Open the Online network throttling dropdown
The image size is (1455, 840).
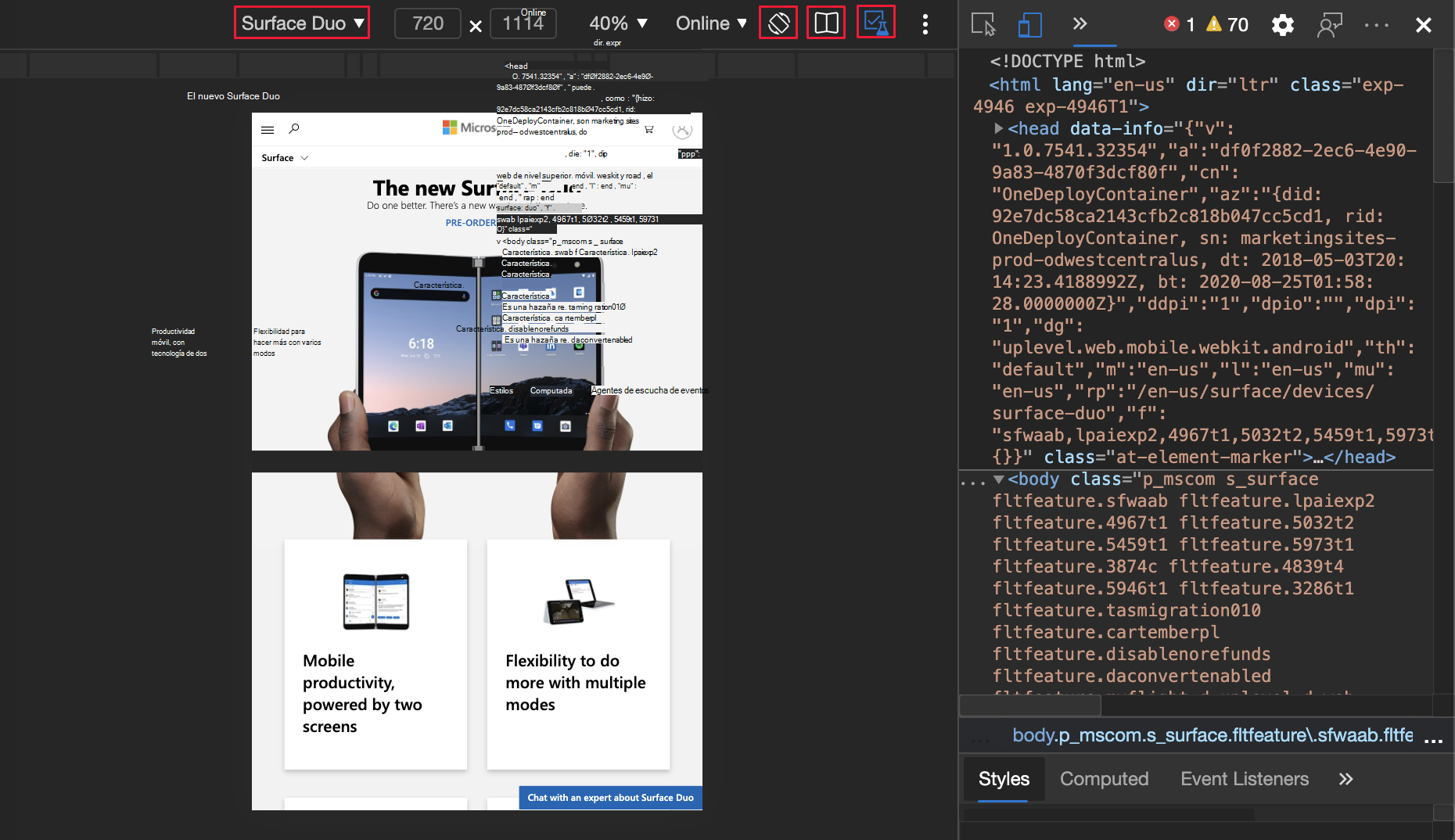point(709,23)
